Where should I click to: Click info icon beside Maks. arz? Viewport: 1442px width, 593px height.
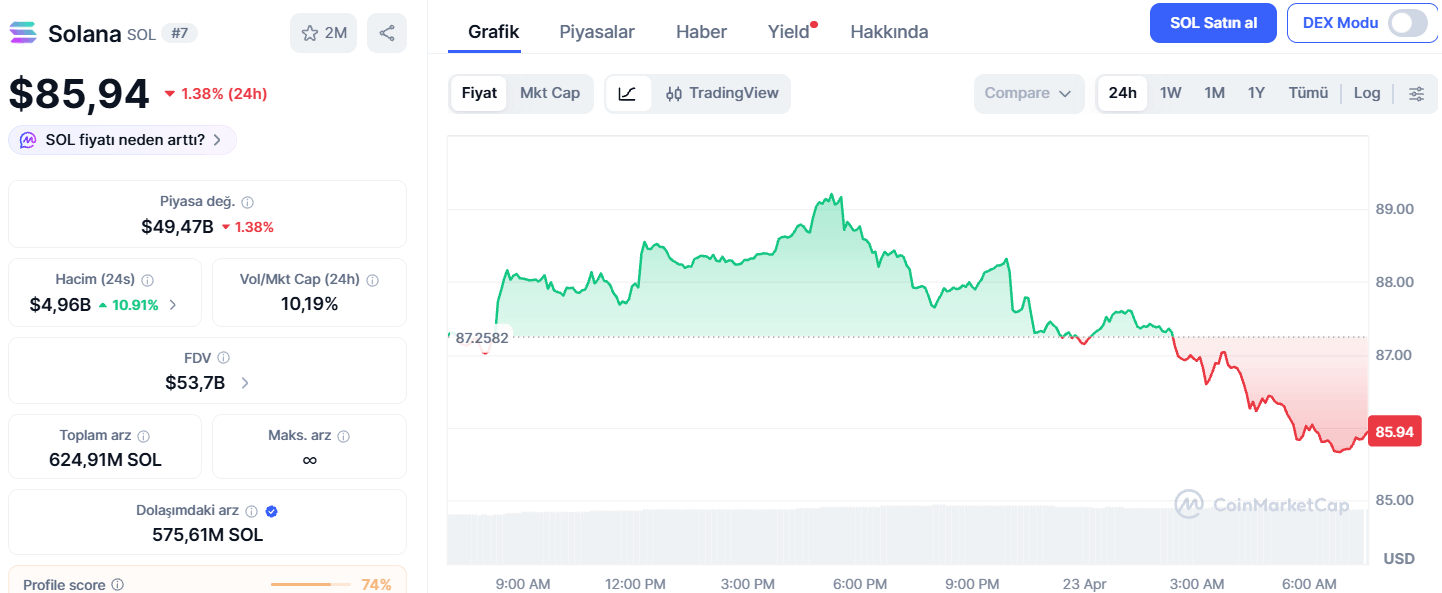[343, 436]
